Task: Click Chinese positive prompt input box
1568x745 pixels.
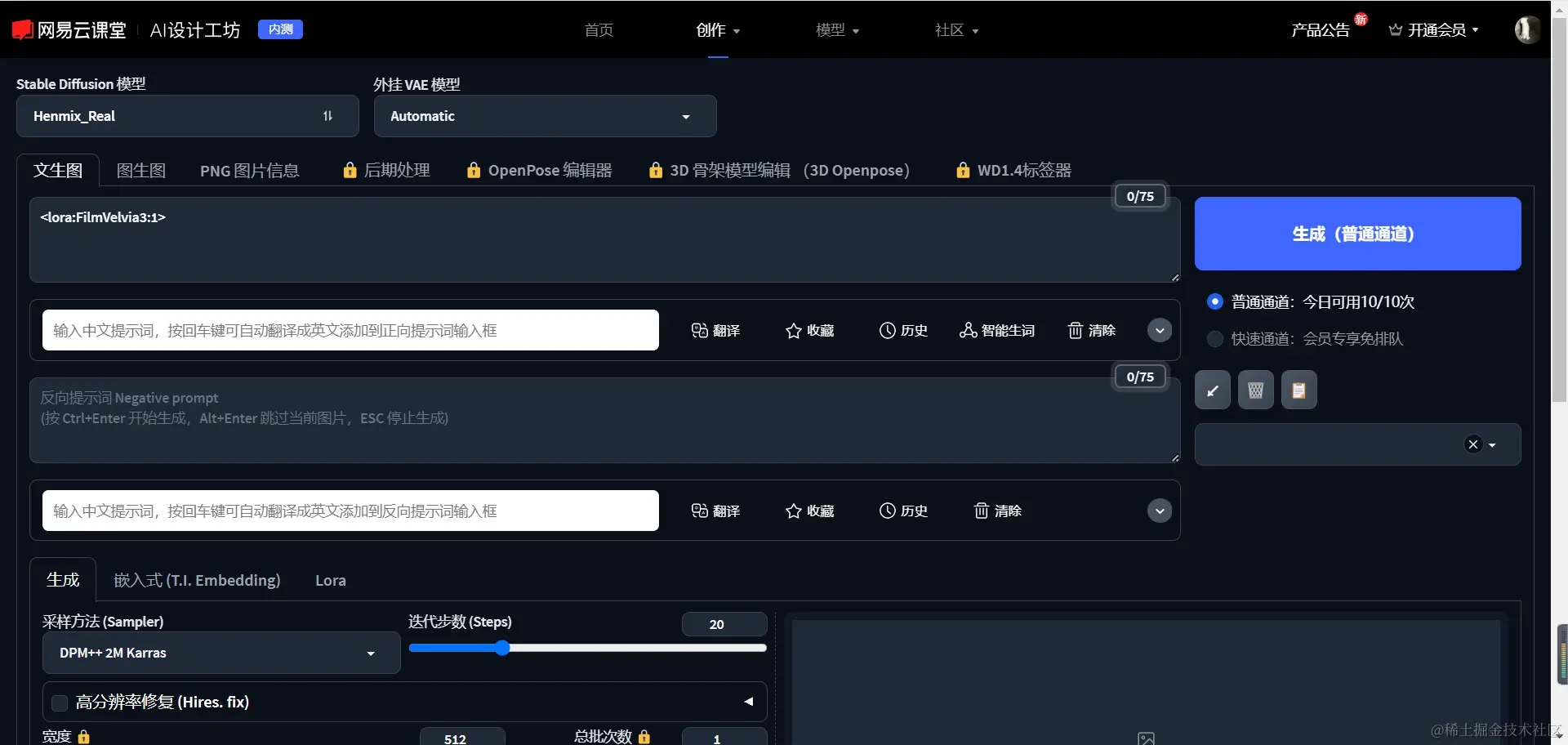Action: pyautogui.click(x=350, y=330)
